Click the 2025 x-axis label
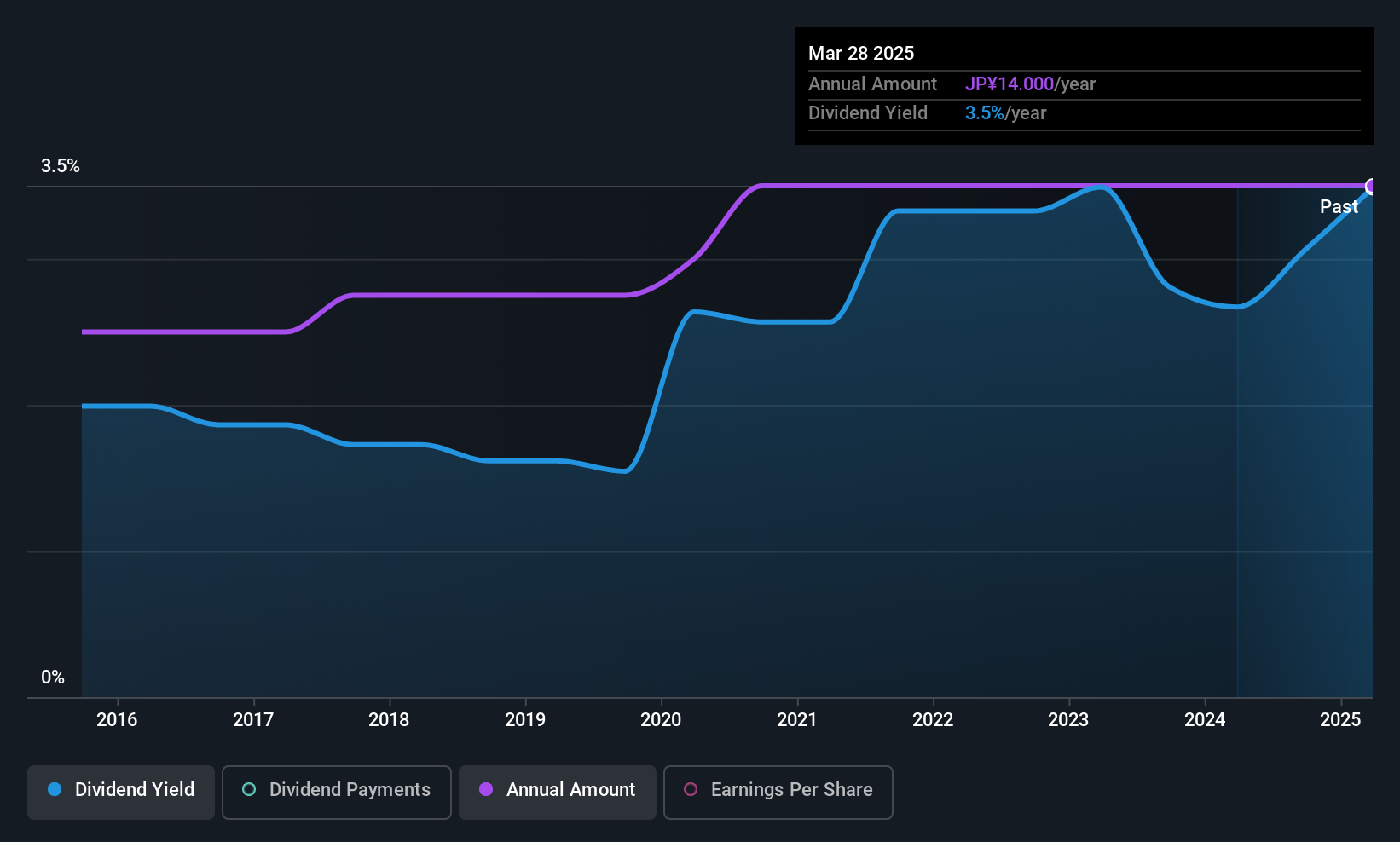This screenshot has height=842, width=1400. coord(1340,720)
